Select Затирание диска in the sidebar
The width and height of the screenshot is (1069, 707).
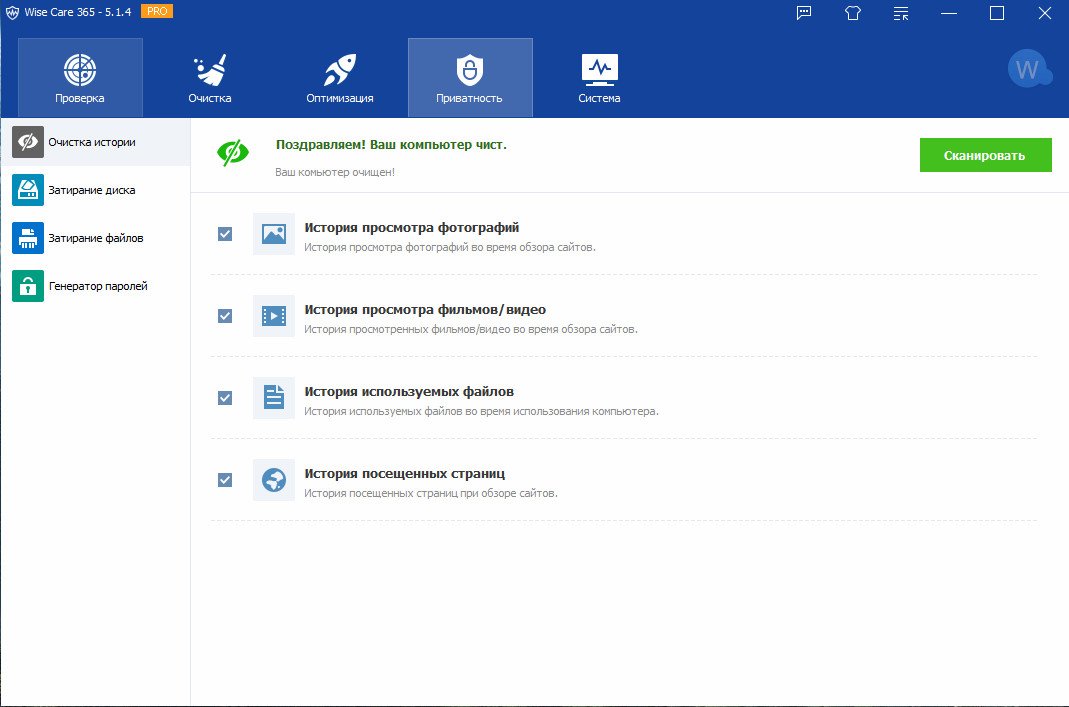94,190
